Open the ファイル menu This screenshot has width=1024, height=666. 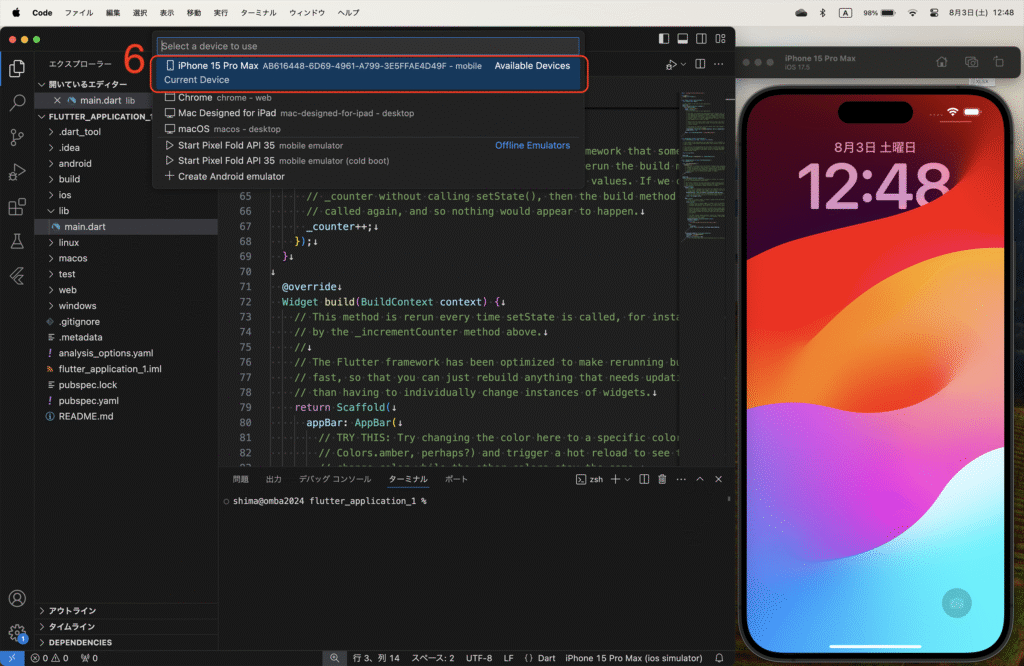[x=78, y=12]
